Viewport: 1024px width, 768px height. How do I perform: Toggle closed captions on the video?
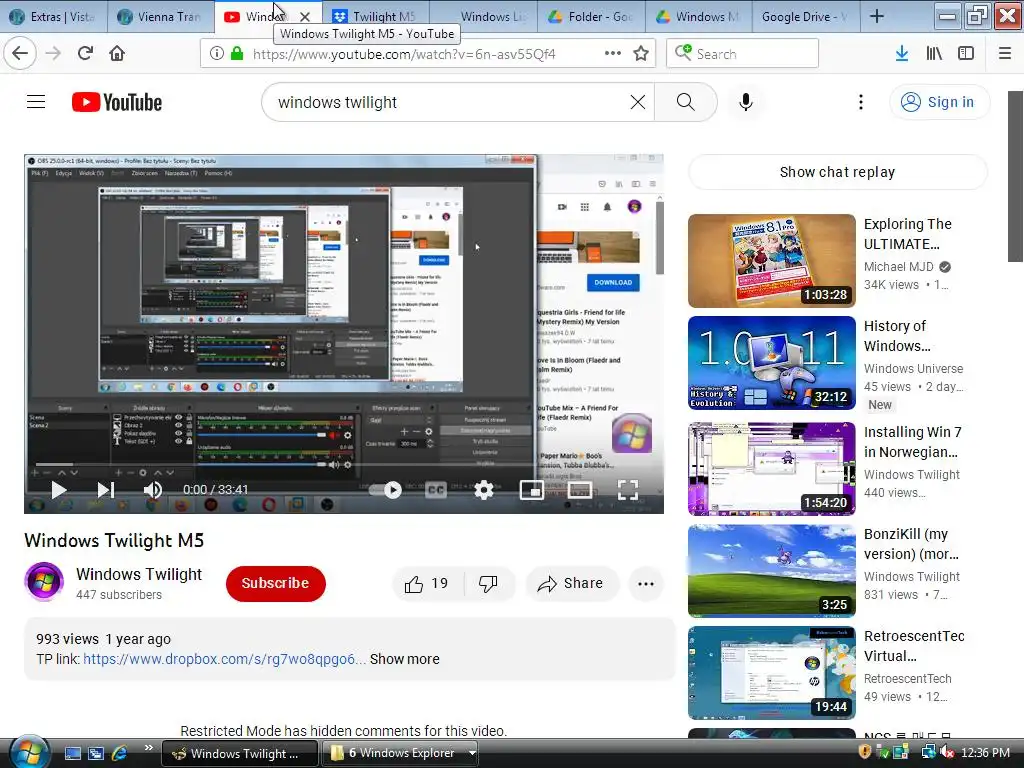pyautogui.click(x=436, y=490)
